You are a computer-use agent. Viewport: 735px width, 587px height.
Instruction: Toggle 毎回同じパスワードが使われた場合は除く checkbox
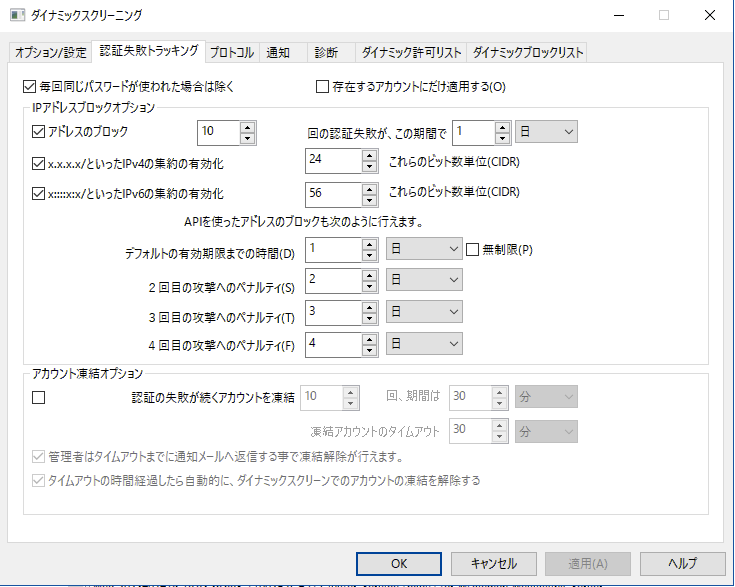click(x=28, y=86)
